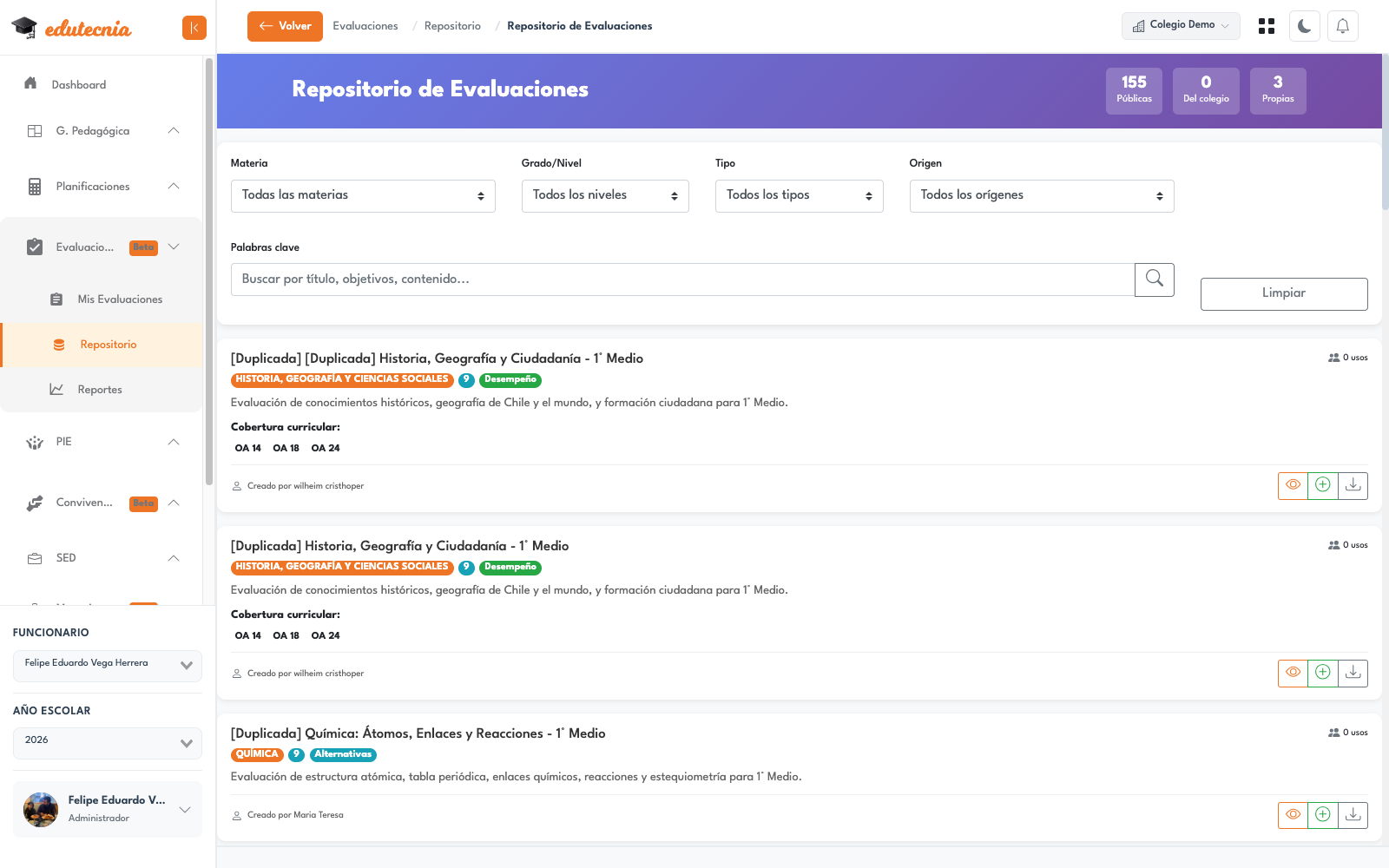Click first card's HISTORIA, GEOGRAFÍA Y CIENCIAS SOCIALES tag
This screenshot has height=868, width=1389.
pyautogui.click(x=342, y=379)
